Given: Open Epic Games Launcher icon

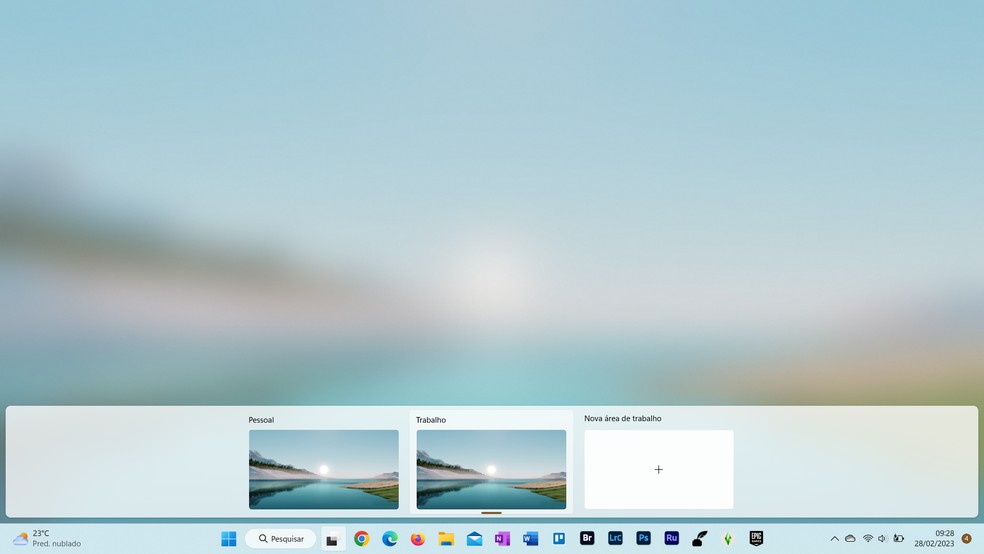Looking at the screenshot, I should coord(756,538).
